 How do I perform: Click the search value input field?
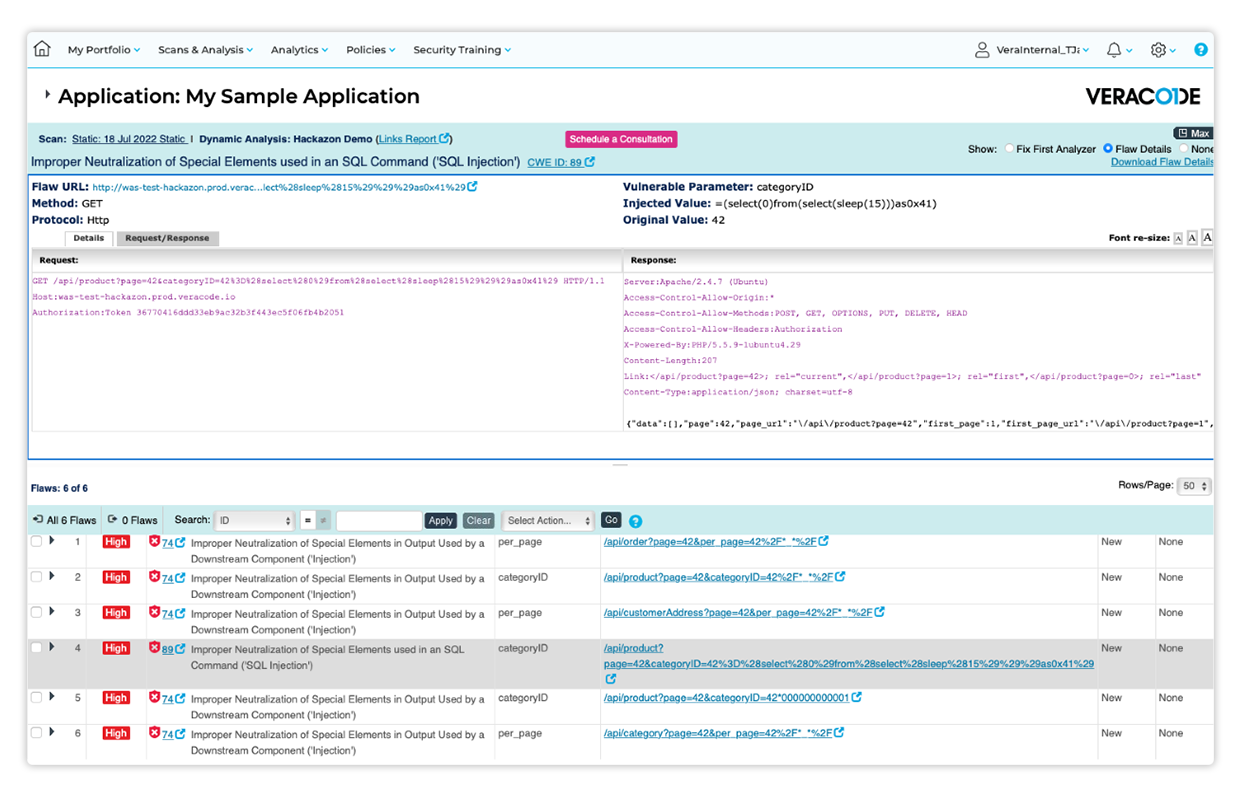pyautogui.click(x=378, y=520)
